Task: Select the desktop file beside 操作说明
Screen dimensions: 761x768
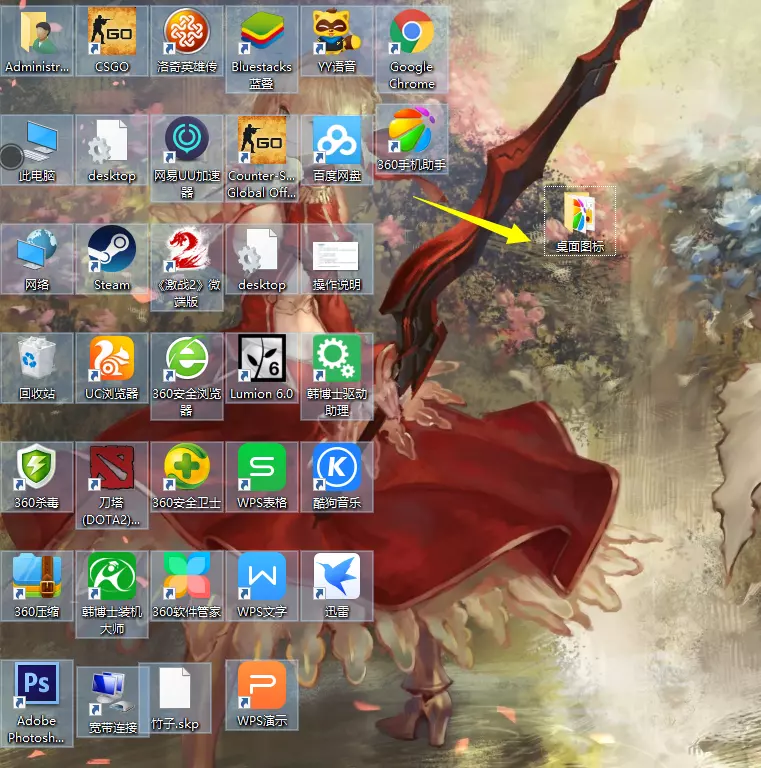Action: click(x=262, y=259)
